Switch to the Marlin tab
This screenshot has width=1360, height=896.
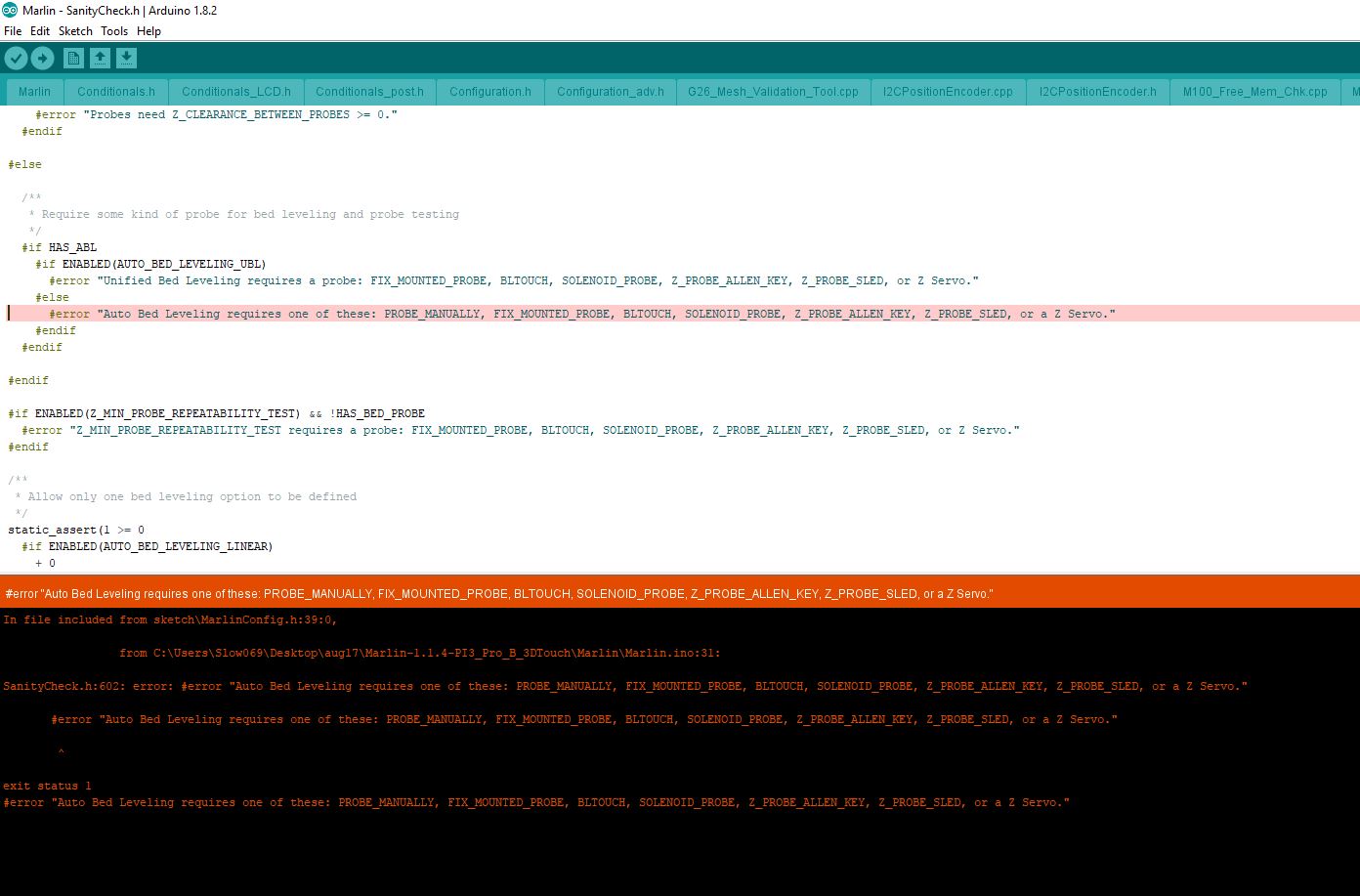point(34,92)
